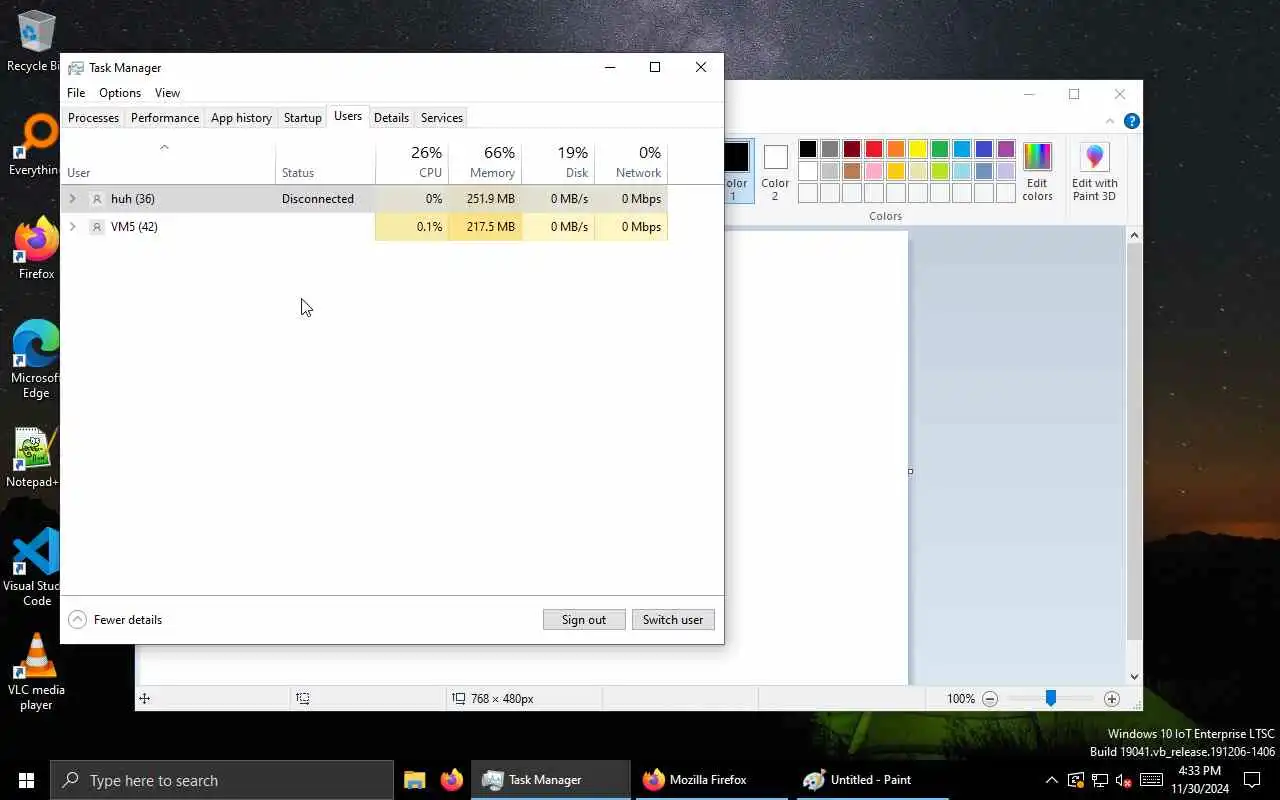Click the Task Manager taskbar button
The image size is (1280, 800).
point(550,780)
